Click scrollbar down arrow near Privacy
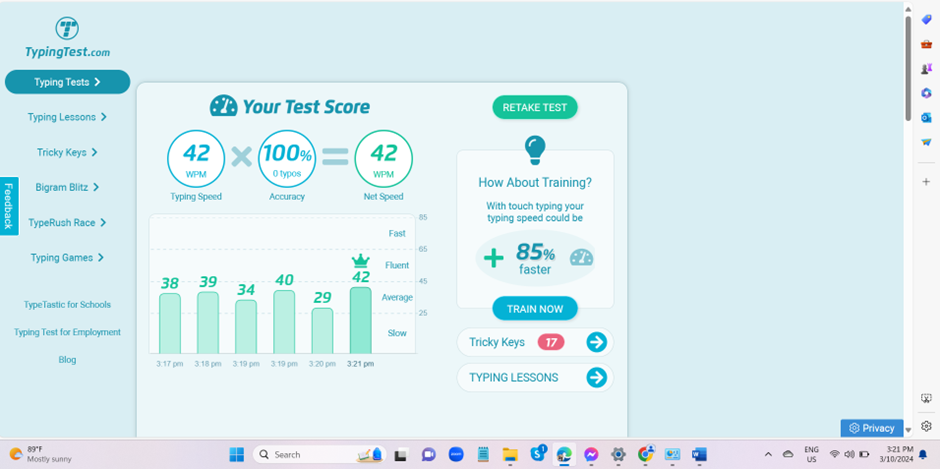The image size is (940, 469). 908,429
